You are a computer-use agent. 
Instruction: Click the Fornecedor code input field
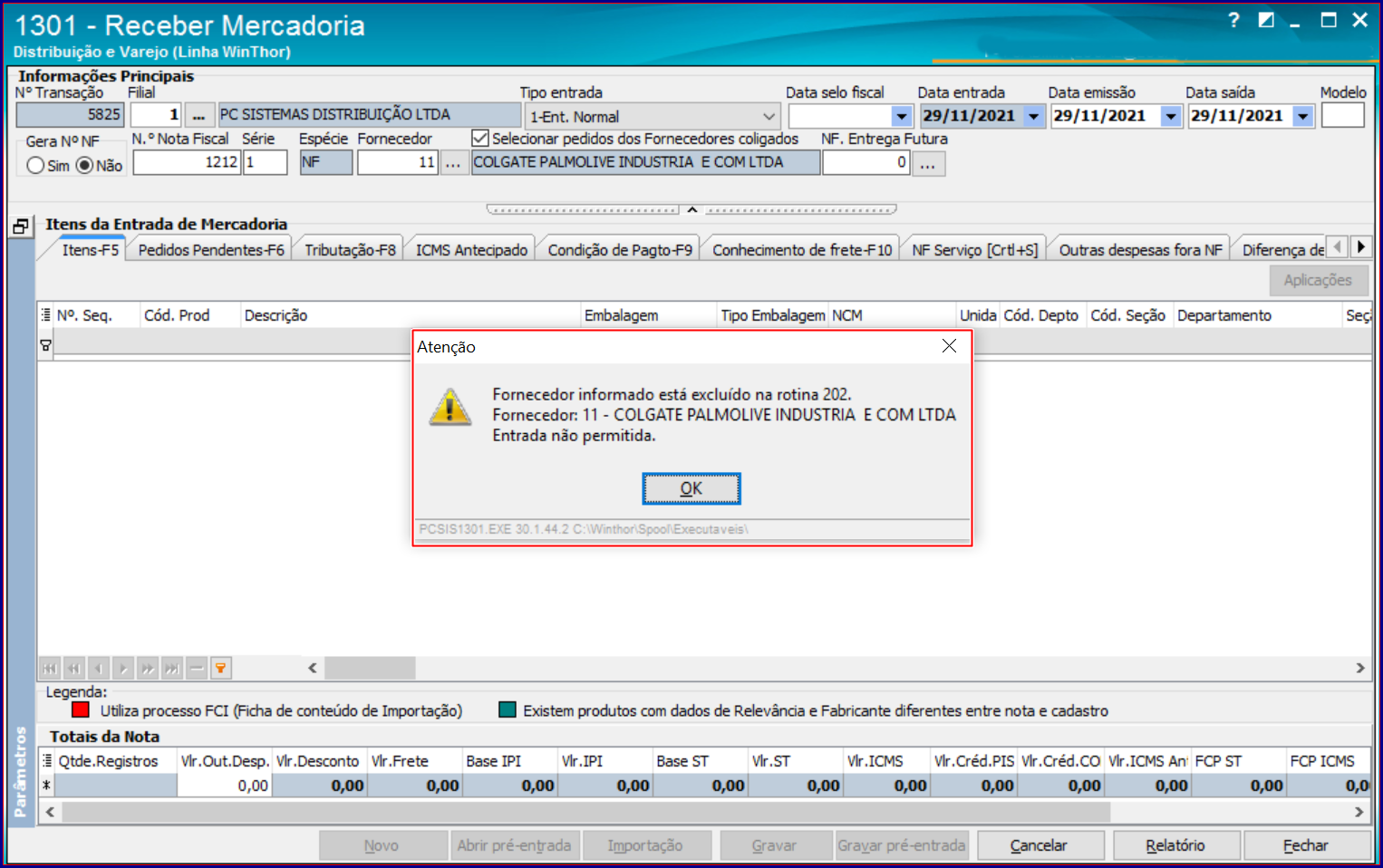(398, 162)
